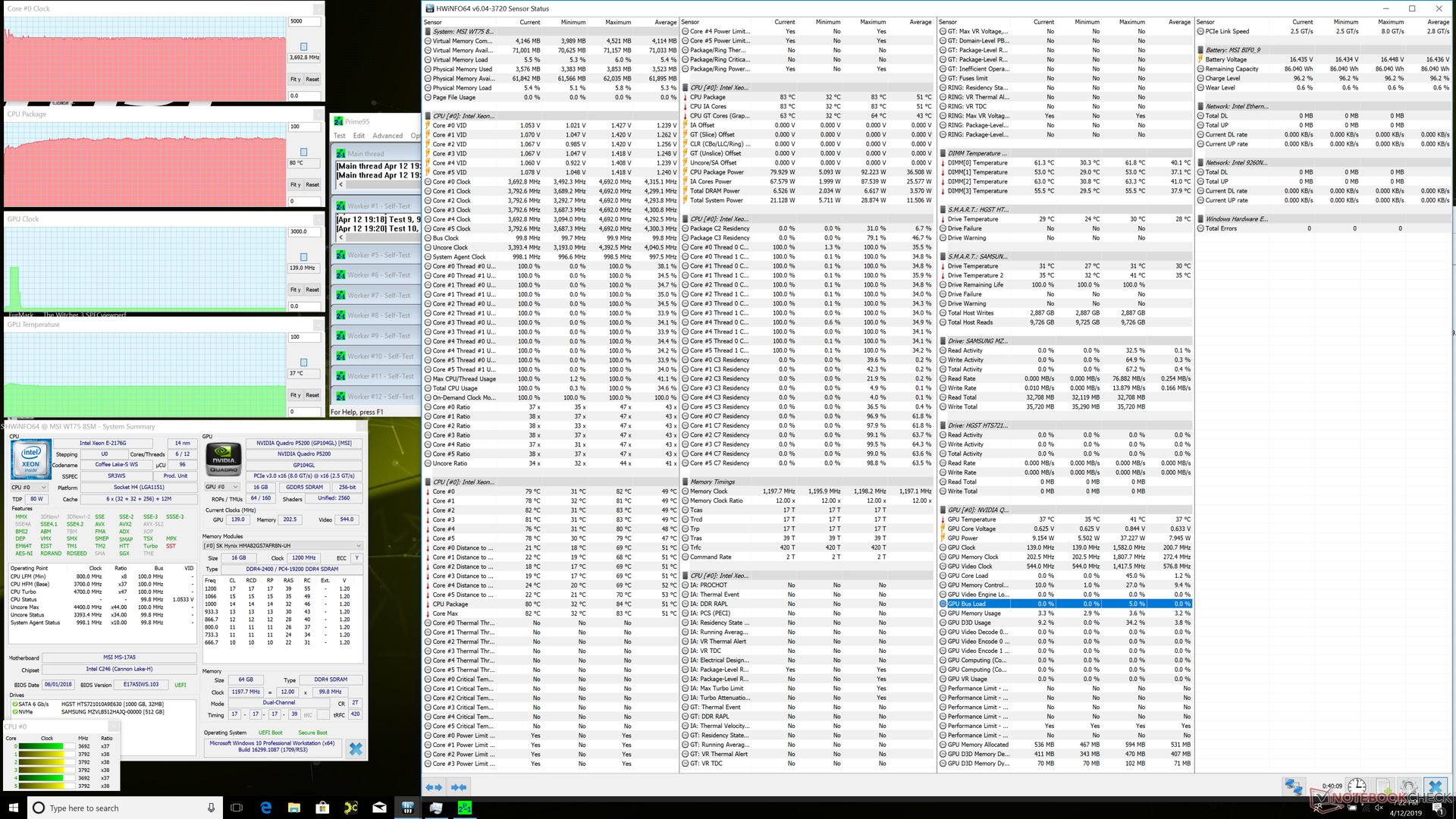Screen dimensions: 1456x819
Task: Open the Windows Start menu
Action: (x=13, y=808)
